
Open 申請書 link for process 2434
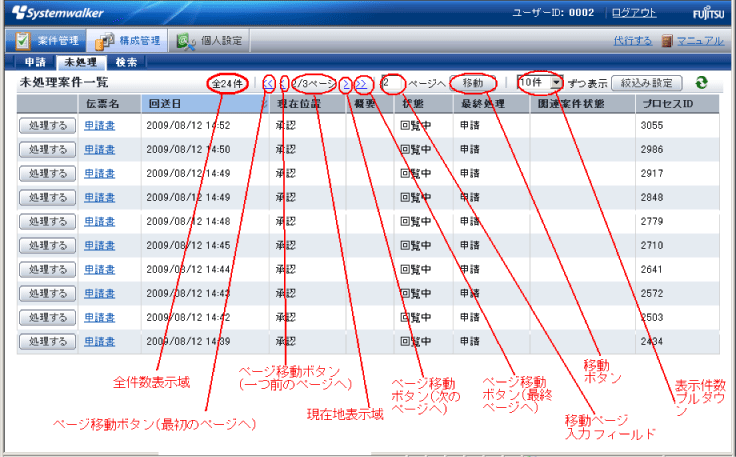(99, 341)
